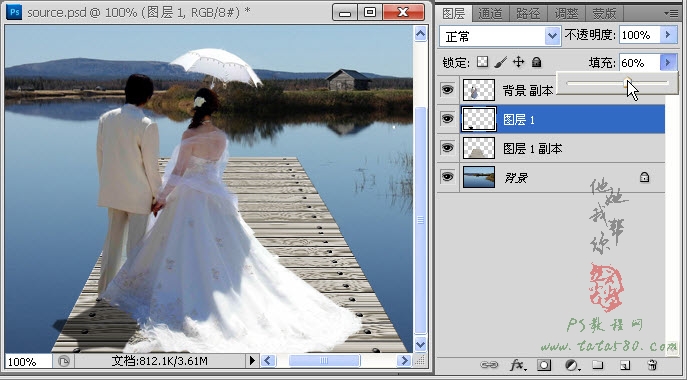Click the vertical scrollbar thumb
Image resolution: width=687 pixels, height=380 pixels.
420,220
